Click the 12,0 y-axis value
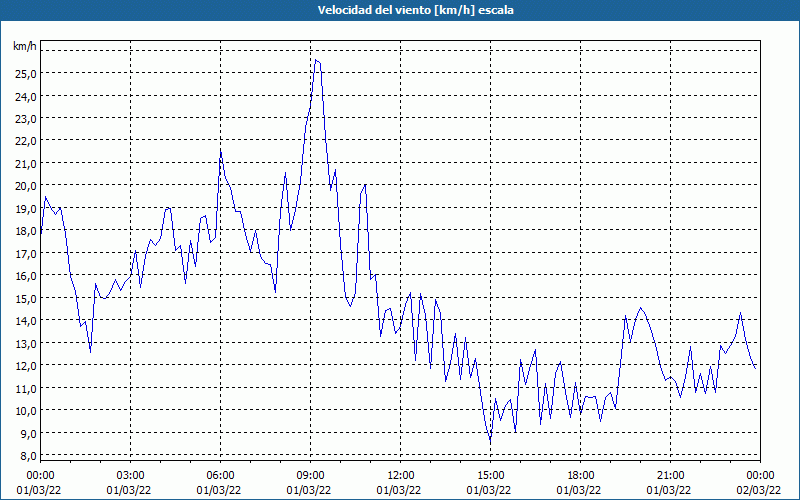The height and width of the screenshot is (500, 800). (26, 365)
